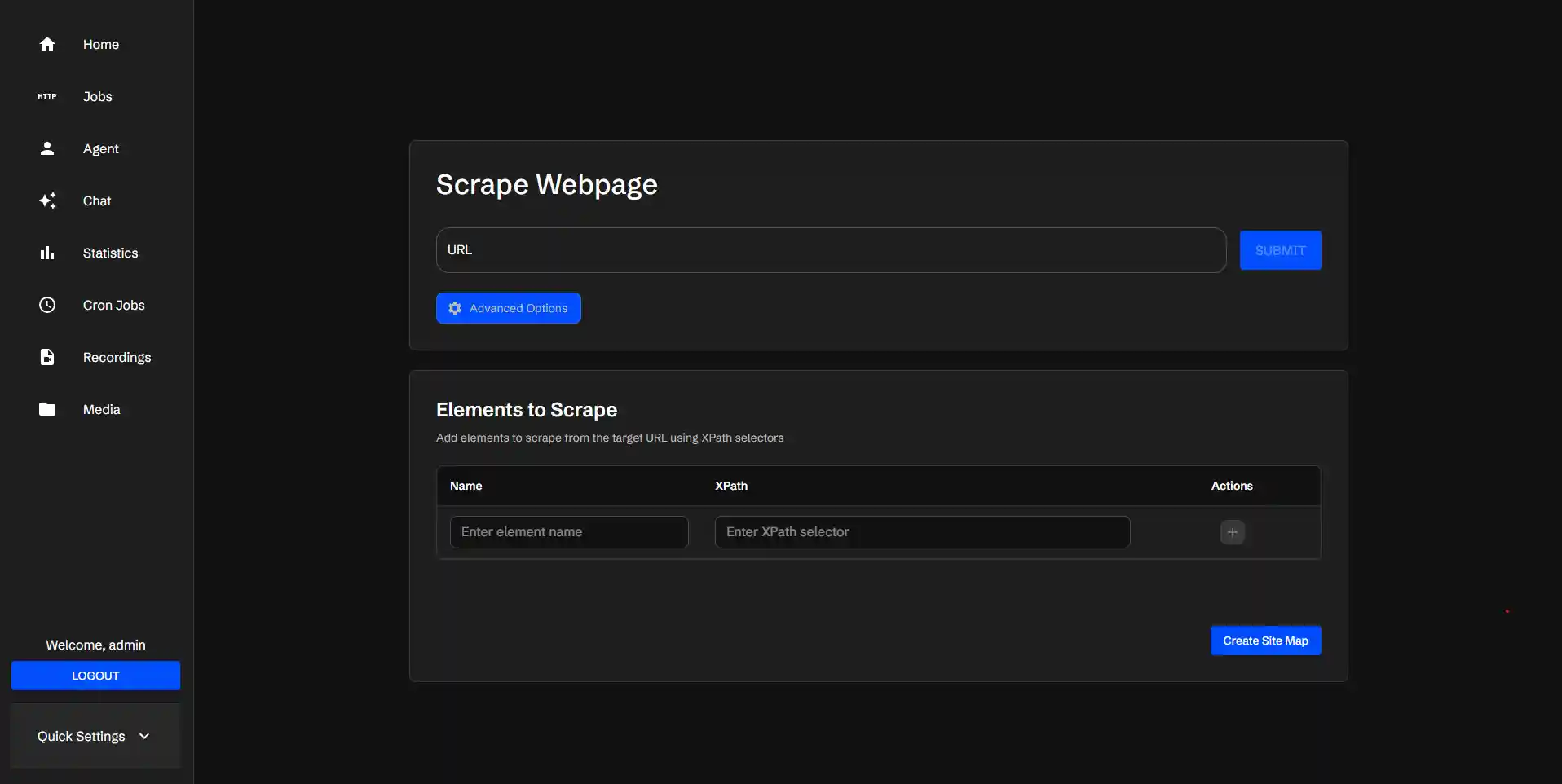This screenshot has height=784, width=1562.
Task: Click the URL input field
Action: pyautogui.click(x=829, y=249)
